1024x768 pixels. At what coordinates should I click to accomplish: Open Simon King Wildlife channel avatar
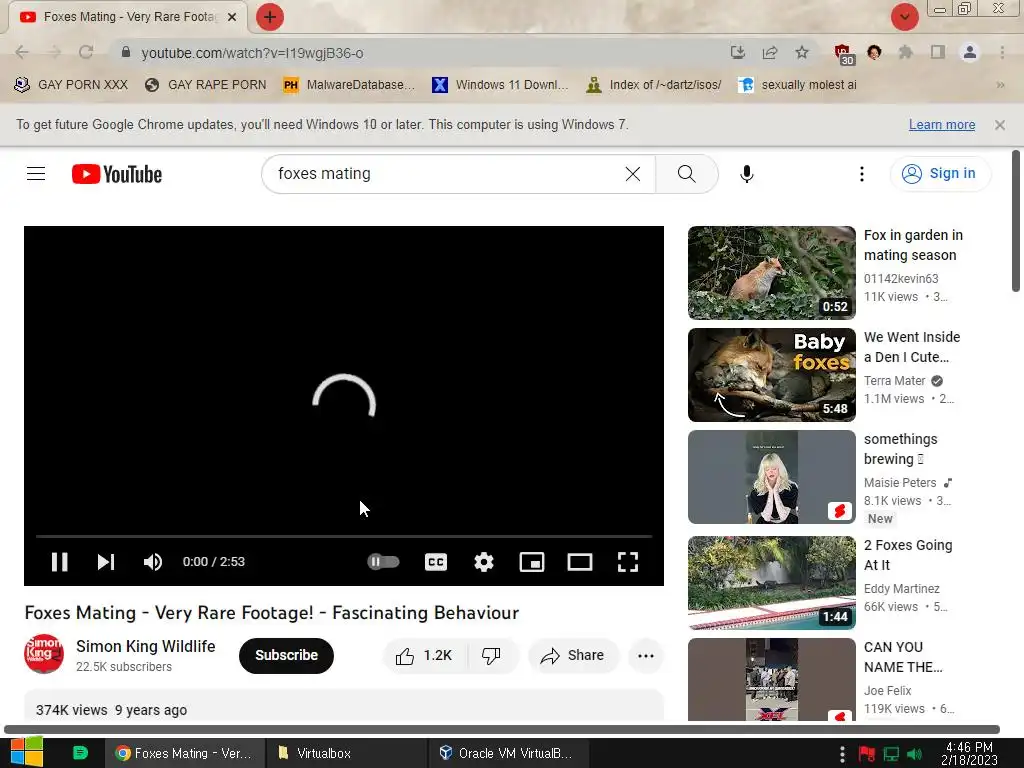point(44,654)
